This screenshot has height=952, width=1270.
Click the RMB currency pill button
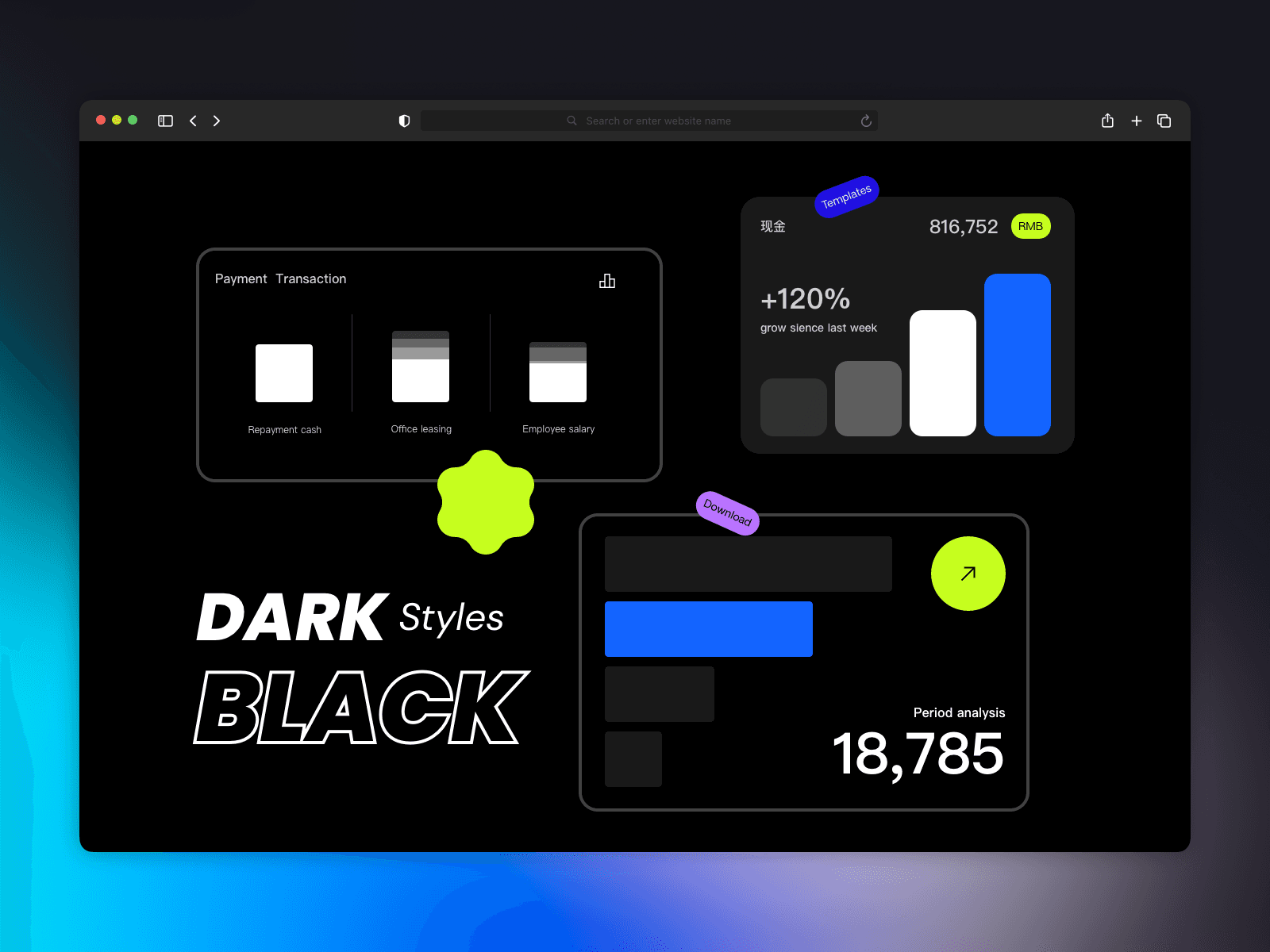tap(1030, 226)
